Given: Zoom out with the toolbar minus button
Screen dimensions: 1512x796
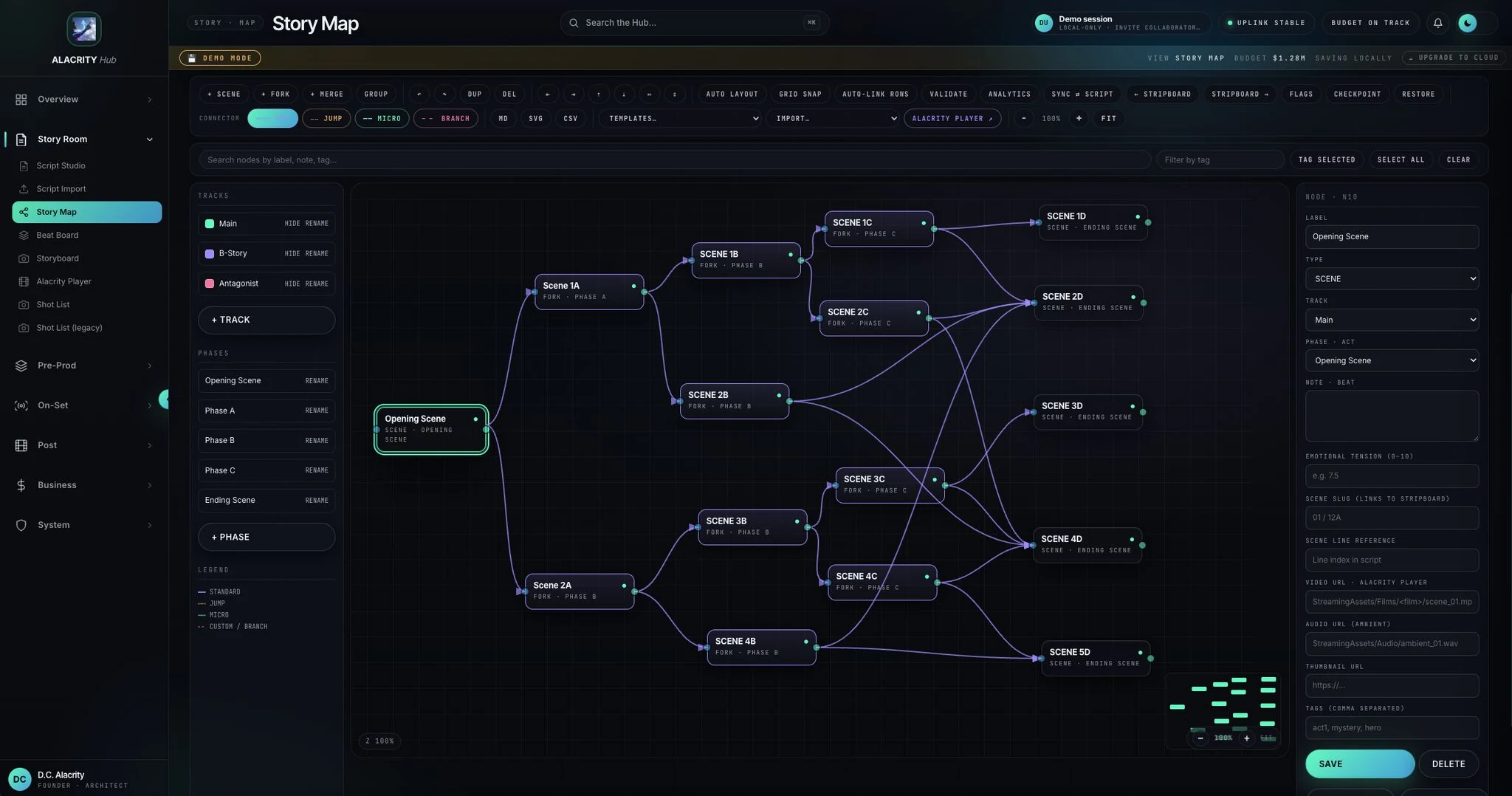Looking at the screenshot, I should click(x=1023, y=118).
